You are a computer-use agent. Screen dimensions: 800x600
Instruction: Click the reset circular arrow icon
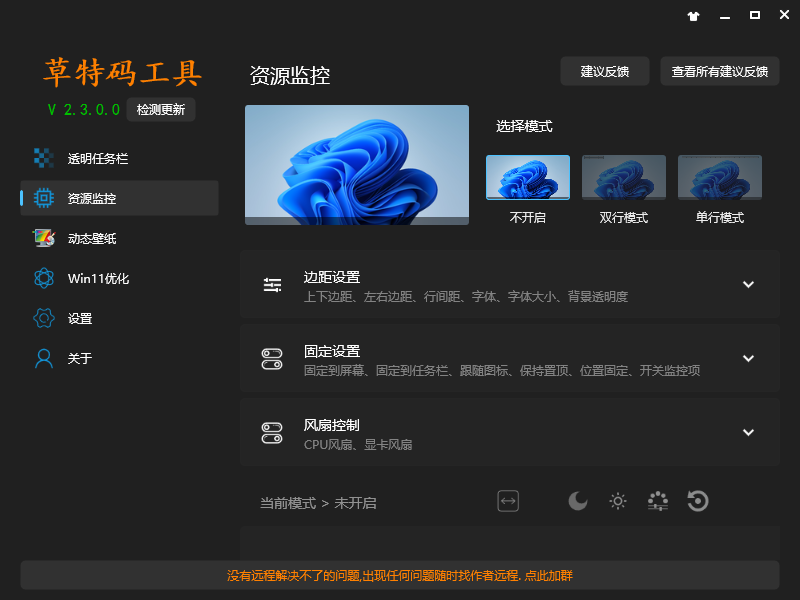click(698, 501)
